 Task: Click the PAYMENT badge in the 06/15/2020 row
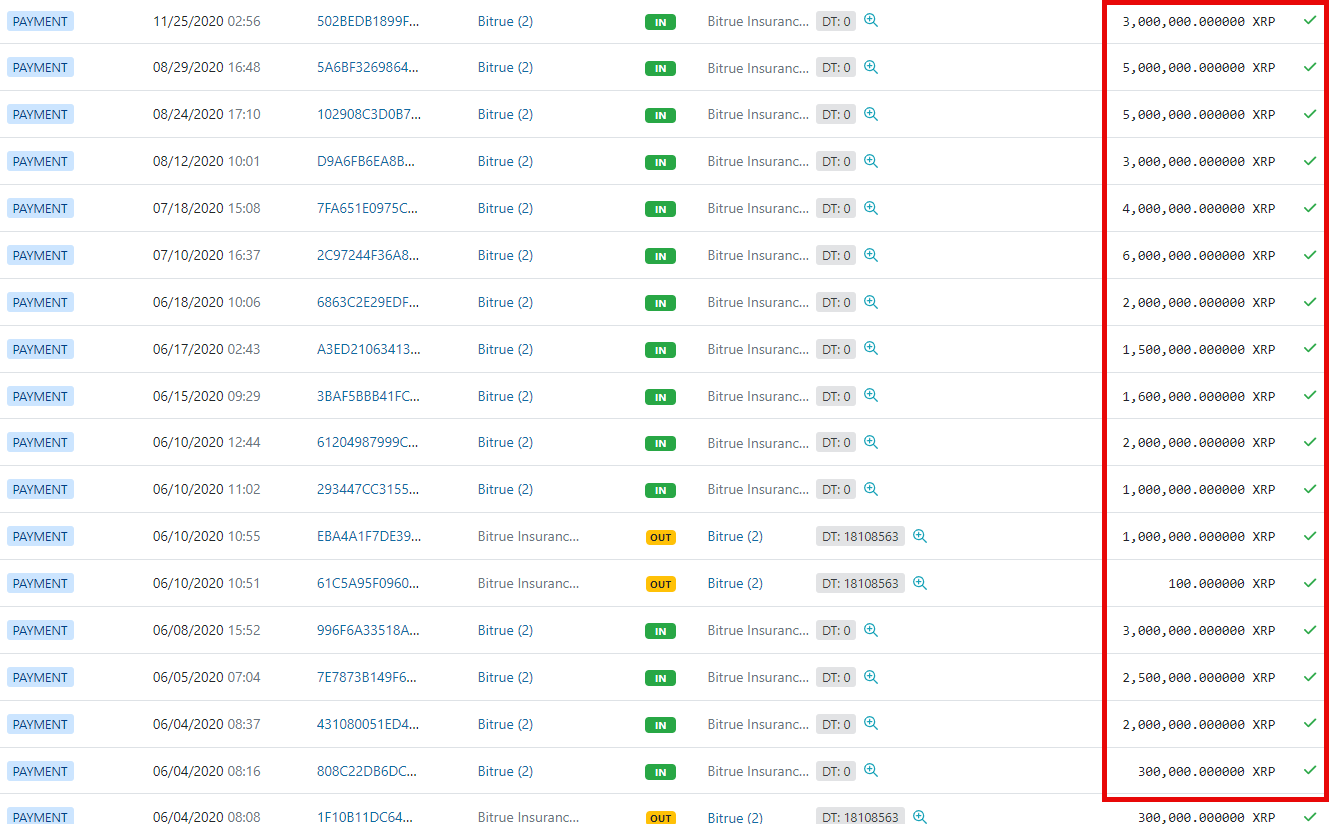[40, 397]
